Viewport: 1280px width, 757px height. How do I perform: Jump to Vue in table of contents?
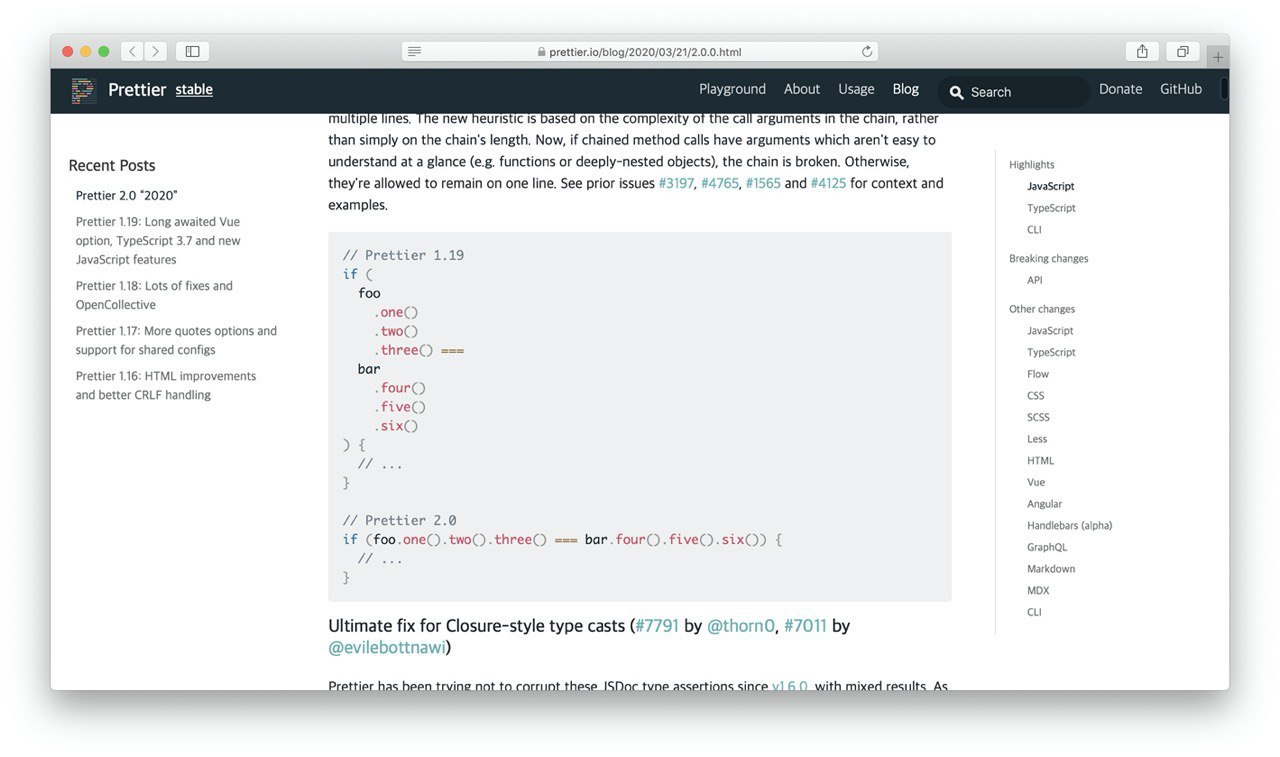click(1036, 483)
